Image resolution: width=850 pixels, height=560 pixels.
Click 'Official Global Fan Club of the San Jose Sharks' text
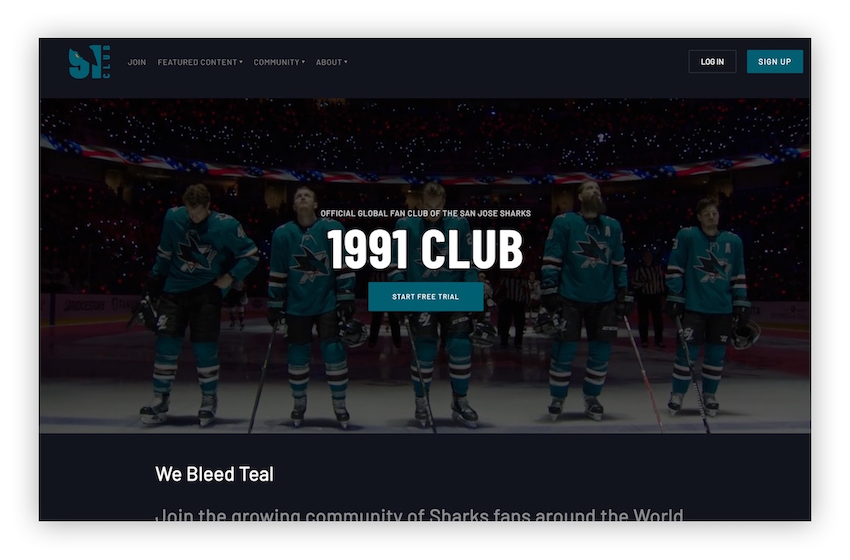click(426, 214)
